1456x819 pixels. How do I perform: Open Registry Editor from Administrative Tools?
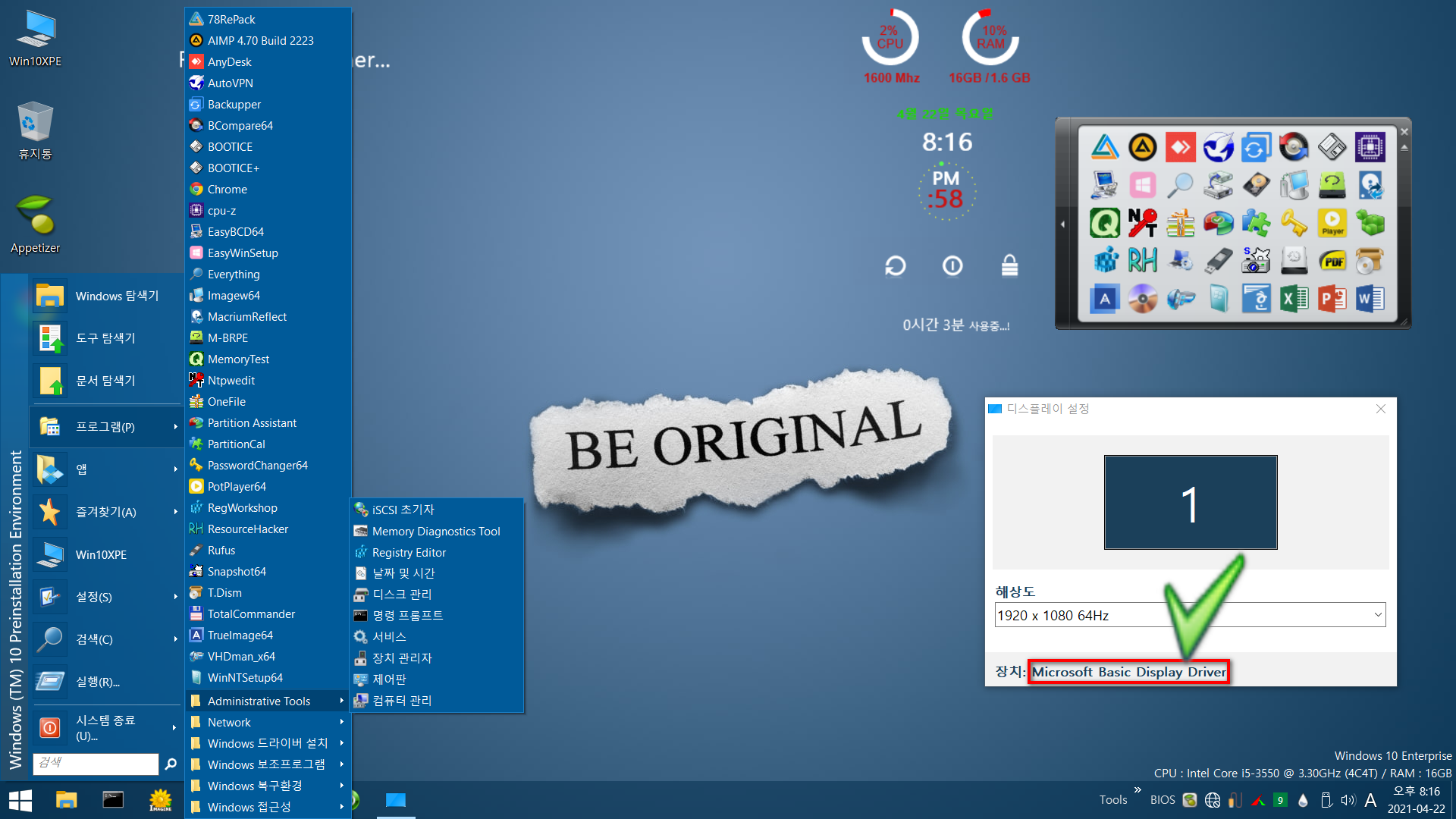pos(437,553)
